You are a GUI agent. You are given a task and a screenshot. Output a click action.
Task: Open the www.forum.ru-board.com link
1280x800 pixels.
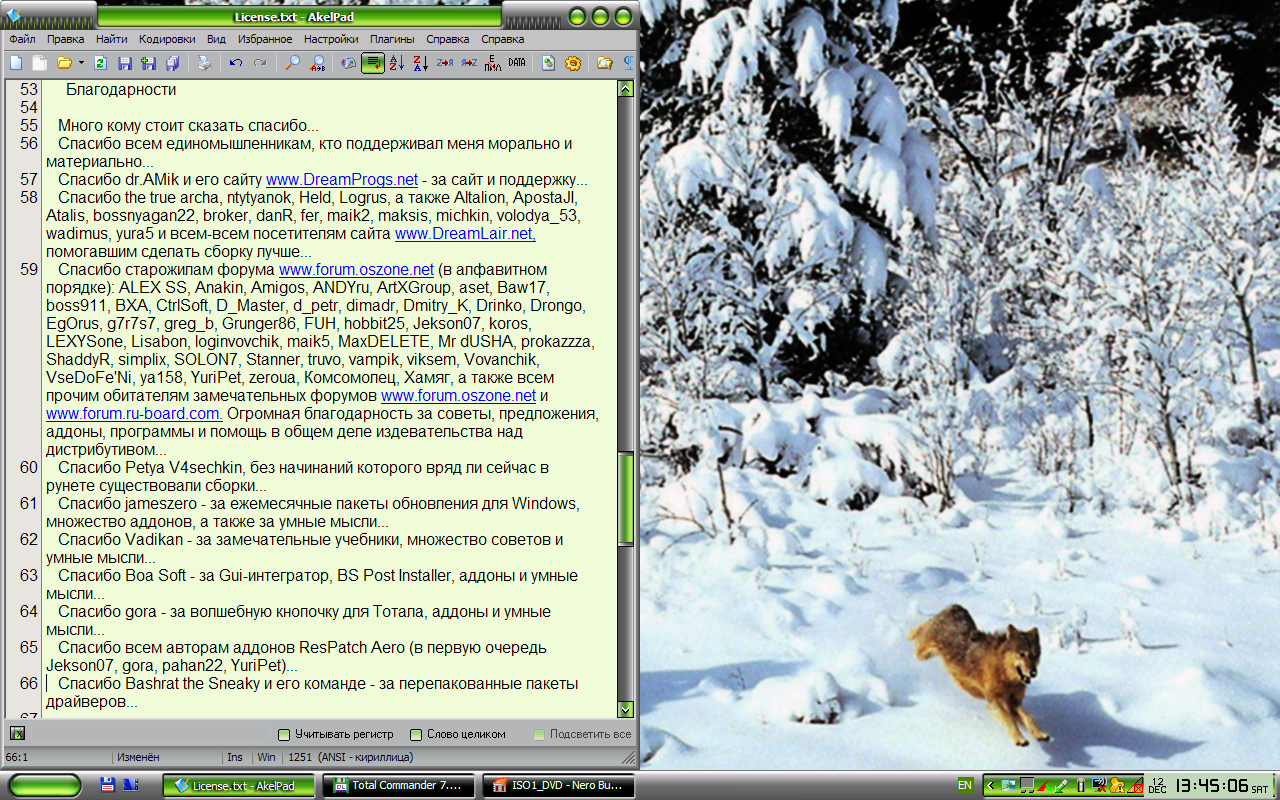(x=132, y=414)
